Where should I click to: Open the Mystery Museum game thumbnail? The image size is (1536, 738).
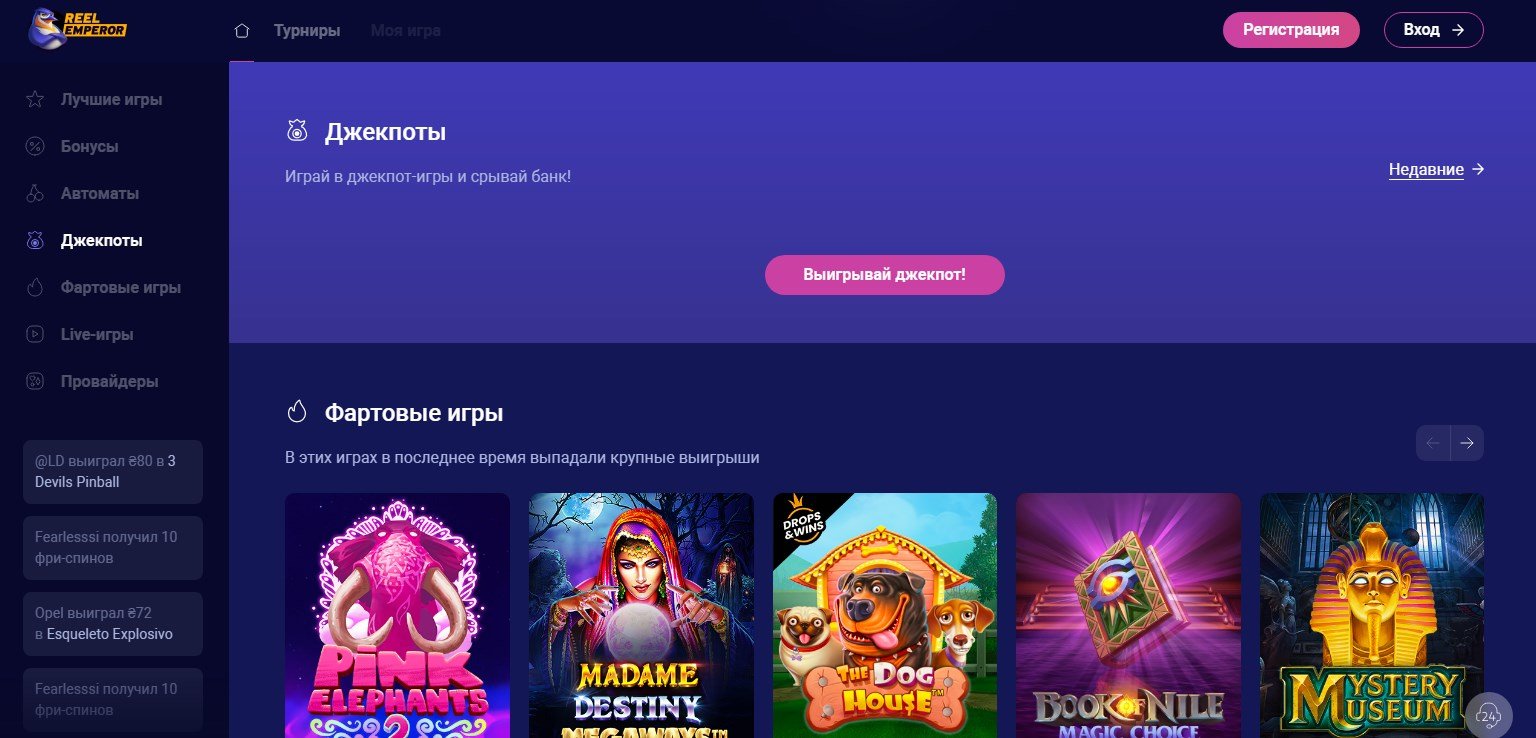(x=1372, y=615)
